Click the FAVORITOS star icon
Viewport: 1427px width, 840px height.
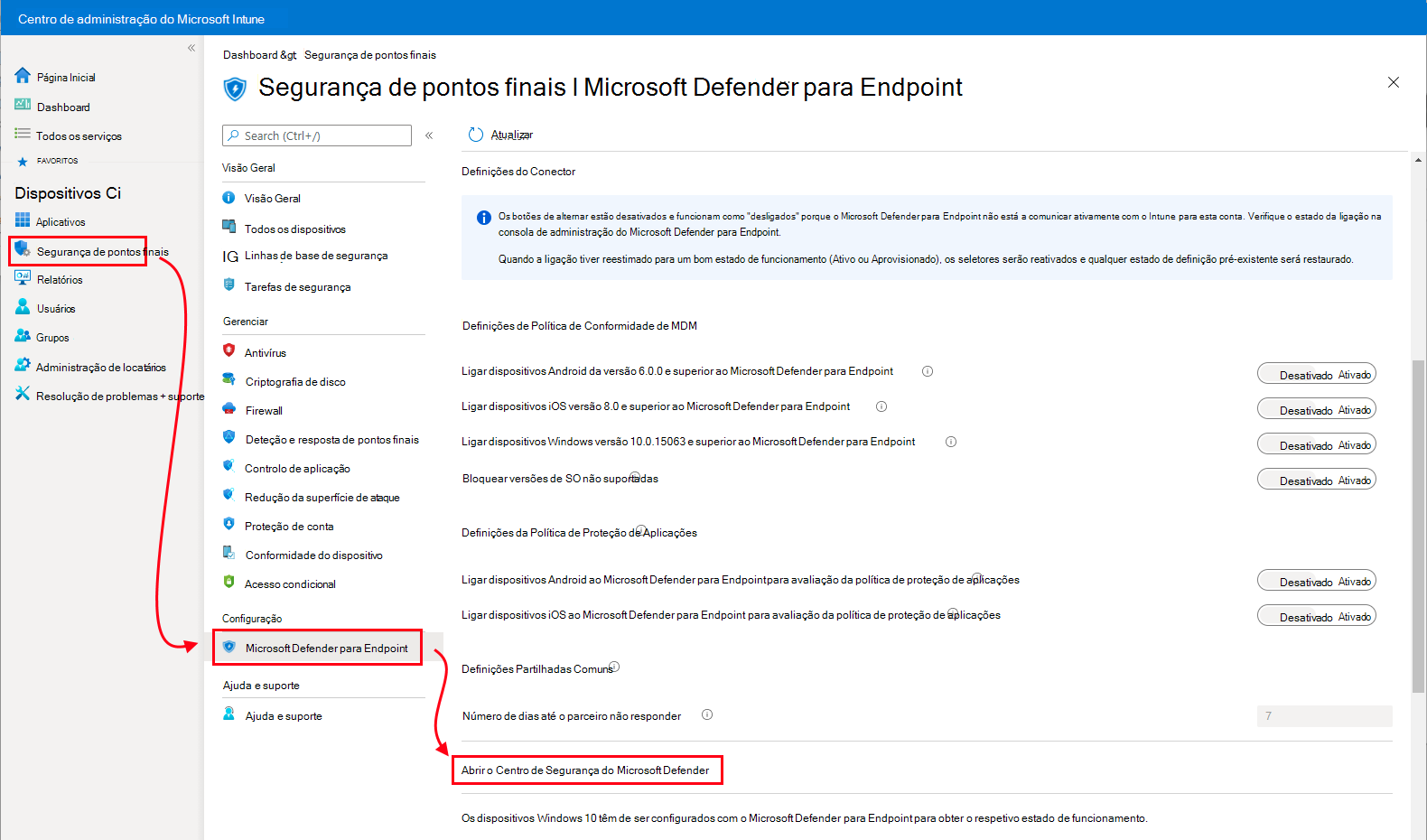point(23,162)
